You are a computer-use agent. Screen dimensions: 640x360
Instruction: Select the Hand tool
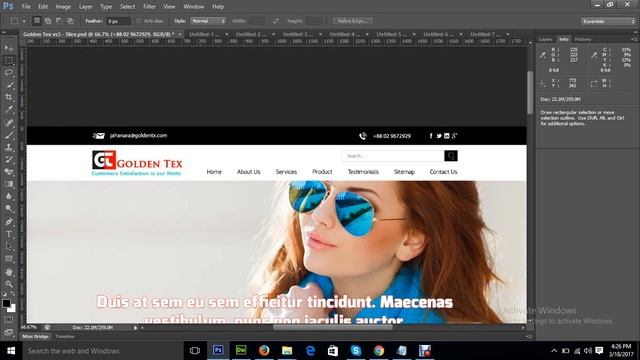(9, 272)
